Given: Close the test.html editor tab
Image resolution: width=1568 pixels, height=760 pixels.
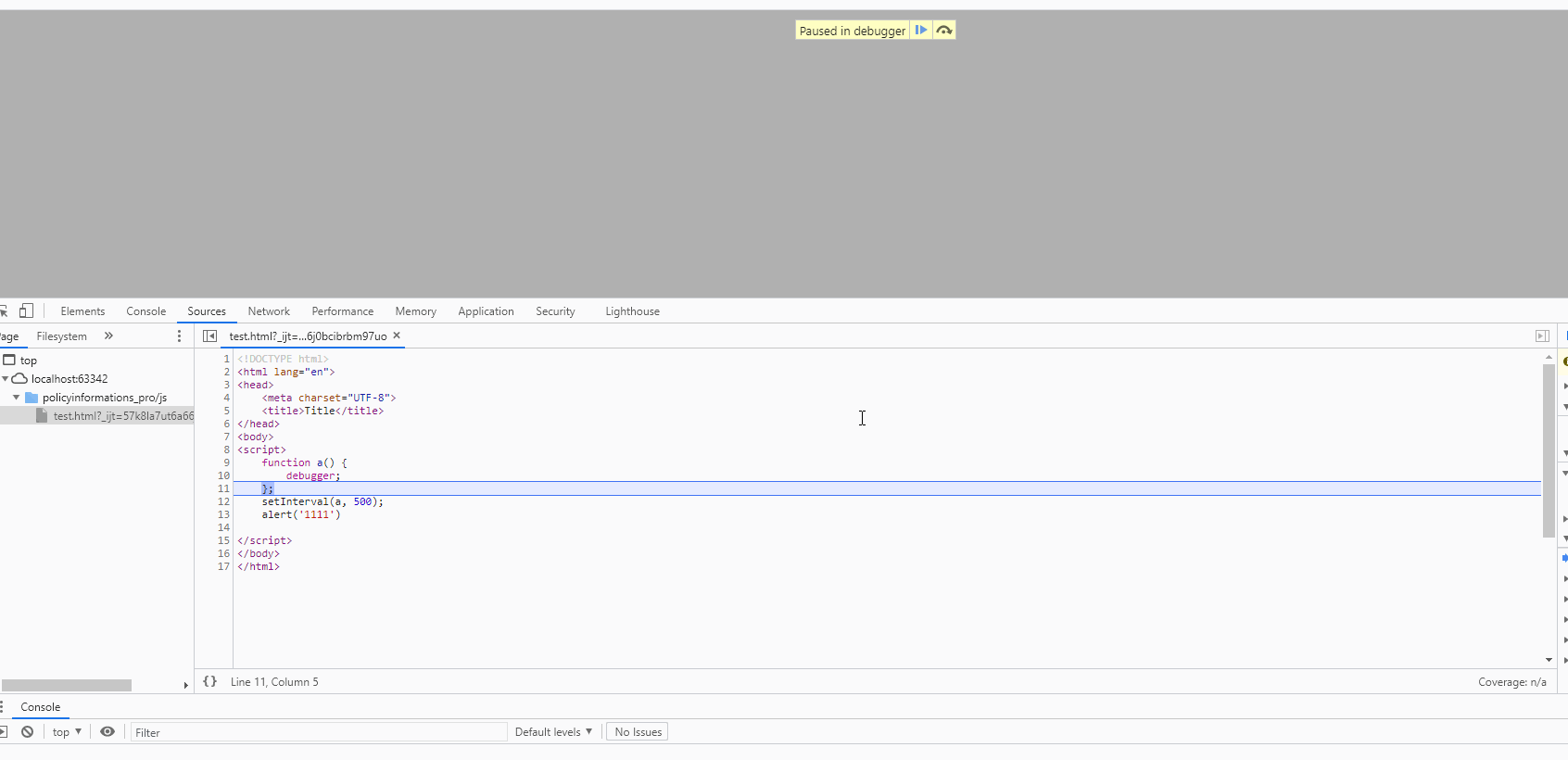Looking at the screenshot, I should pos(397,336).
